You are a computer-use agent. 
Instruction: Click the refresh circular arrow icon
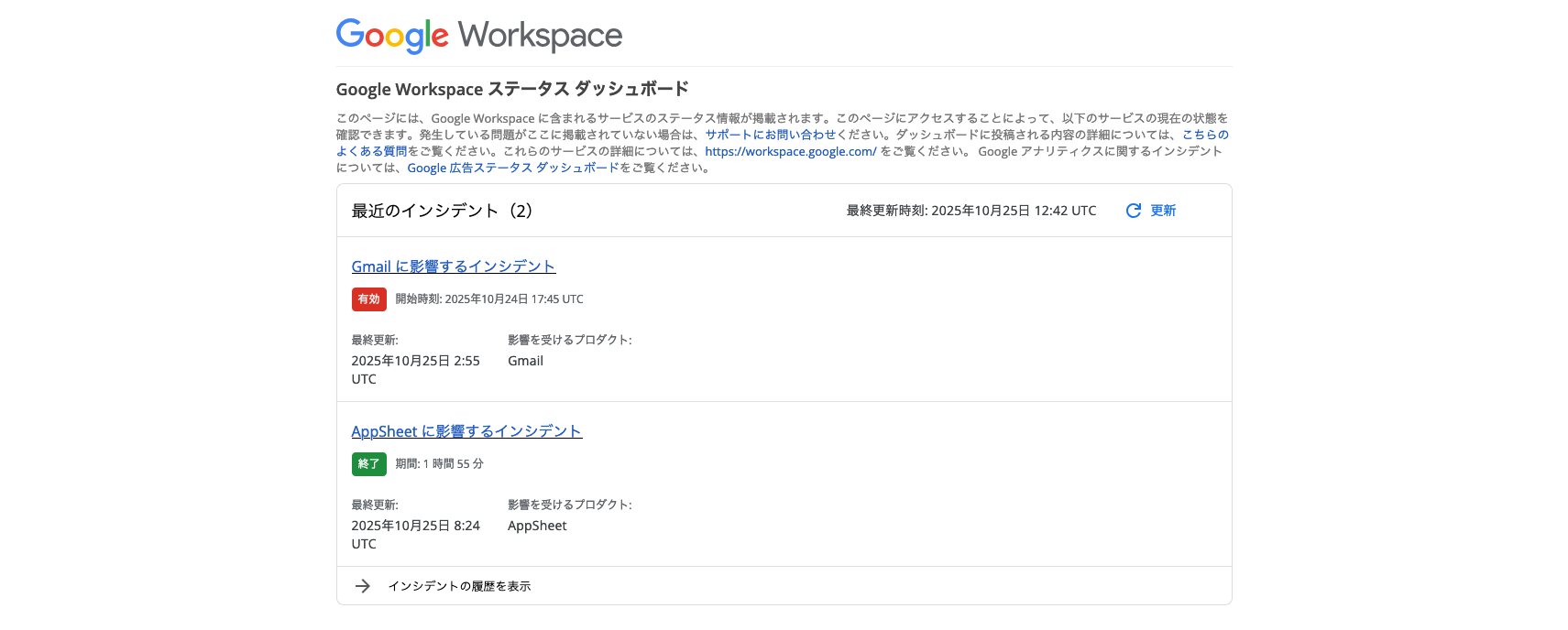click(x=1134, y=211)
